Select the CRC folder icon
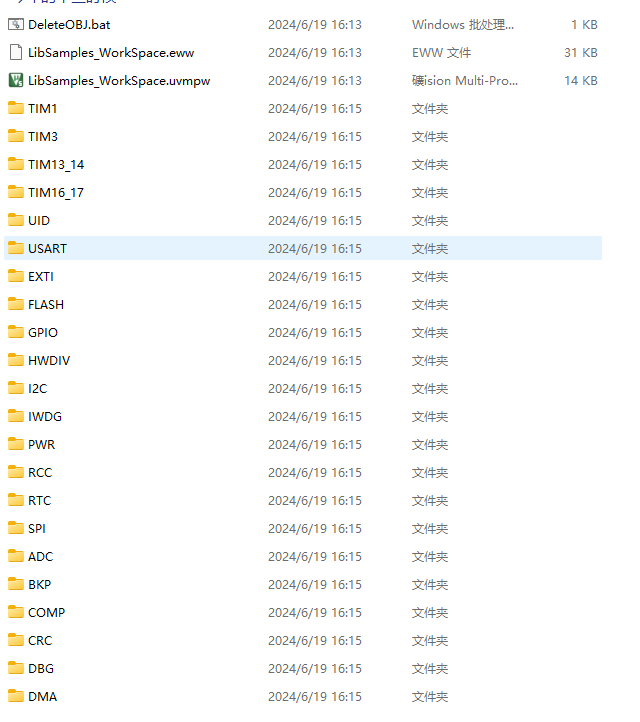The width and height of the screenshot is (640, 722). 15,640
